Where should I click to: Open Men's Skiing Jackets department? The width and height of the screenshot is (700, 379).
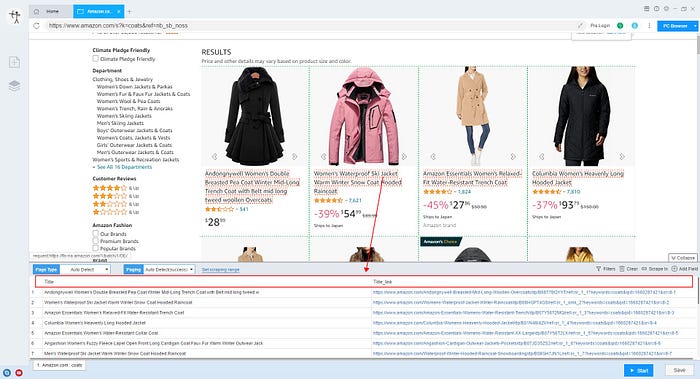click(120, 123)
